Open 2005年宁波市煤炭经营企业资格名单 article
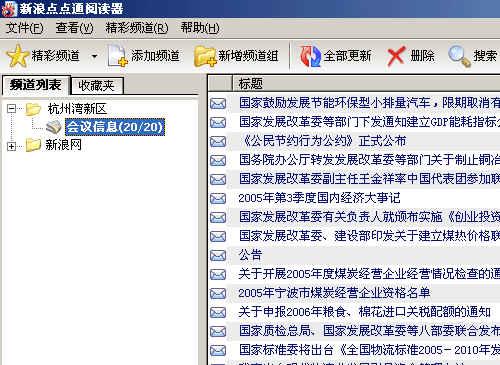 (334, 293)
